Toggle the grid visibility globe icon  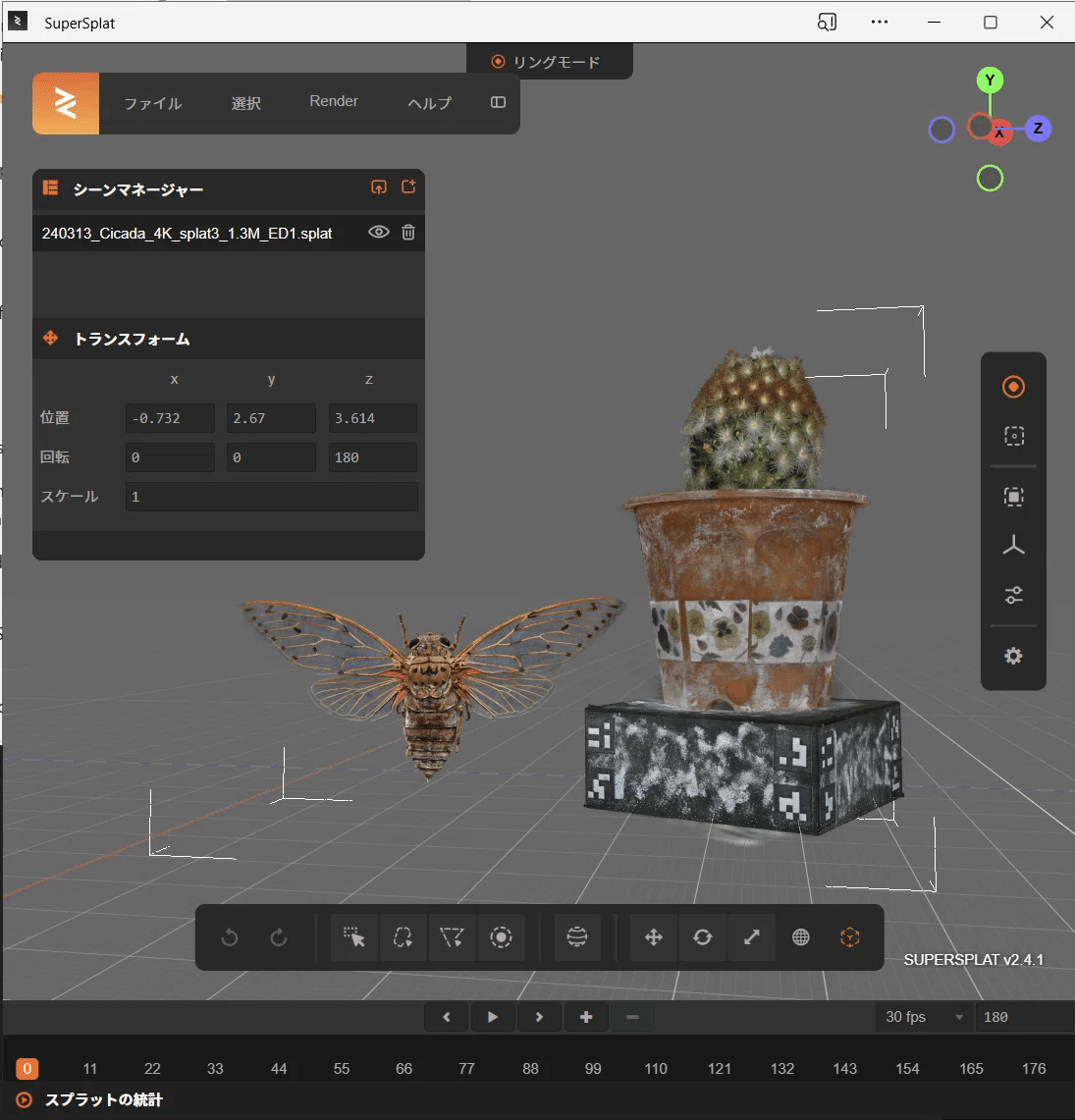[801, 937]
